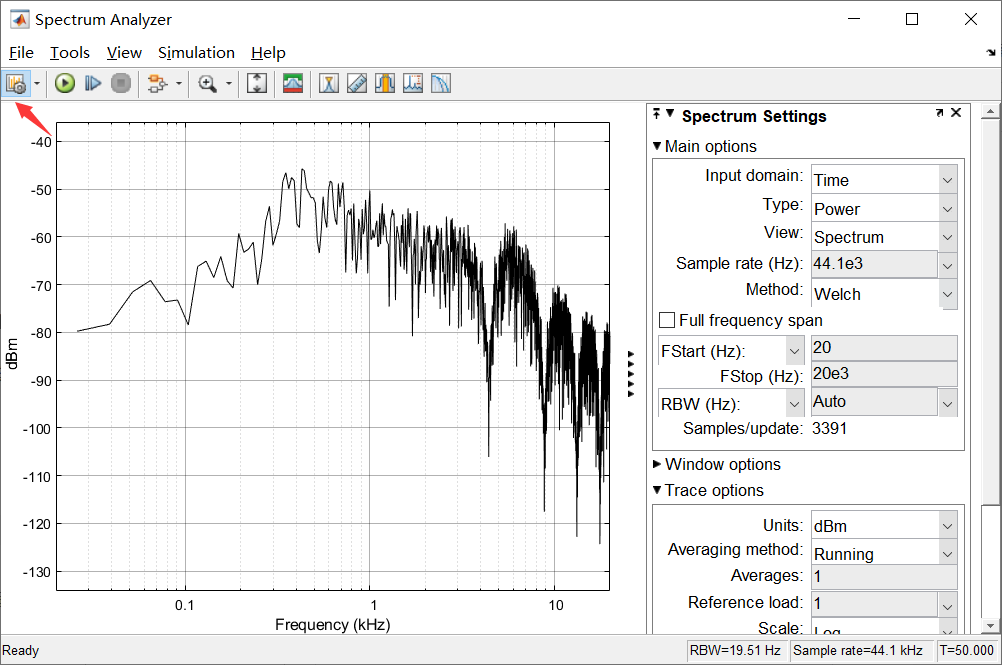Image resolution: width=1002 pixels, height=665 pixels.
Task: Collapse the Main options section
Action: pyautogui.click(x=657, y=146)
